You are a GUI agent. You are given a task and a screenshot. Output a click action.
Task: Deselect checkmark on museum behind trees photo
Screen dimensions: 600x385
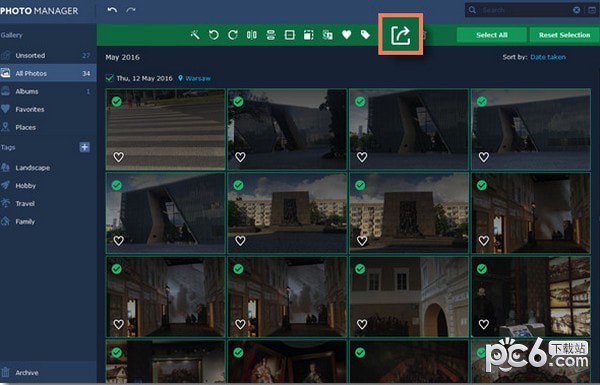click(x=238, y=101)
